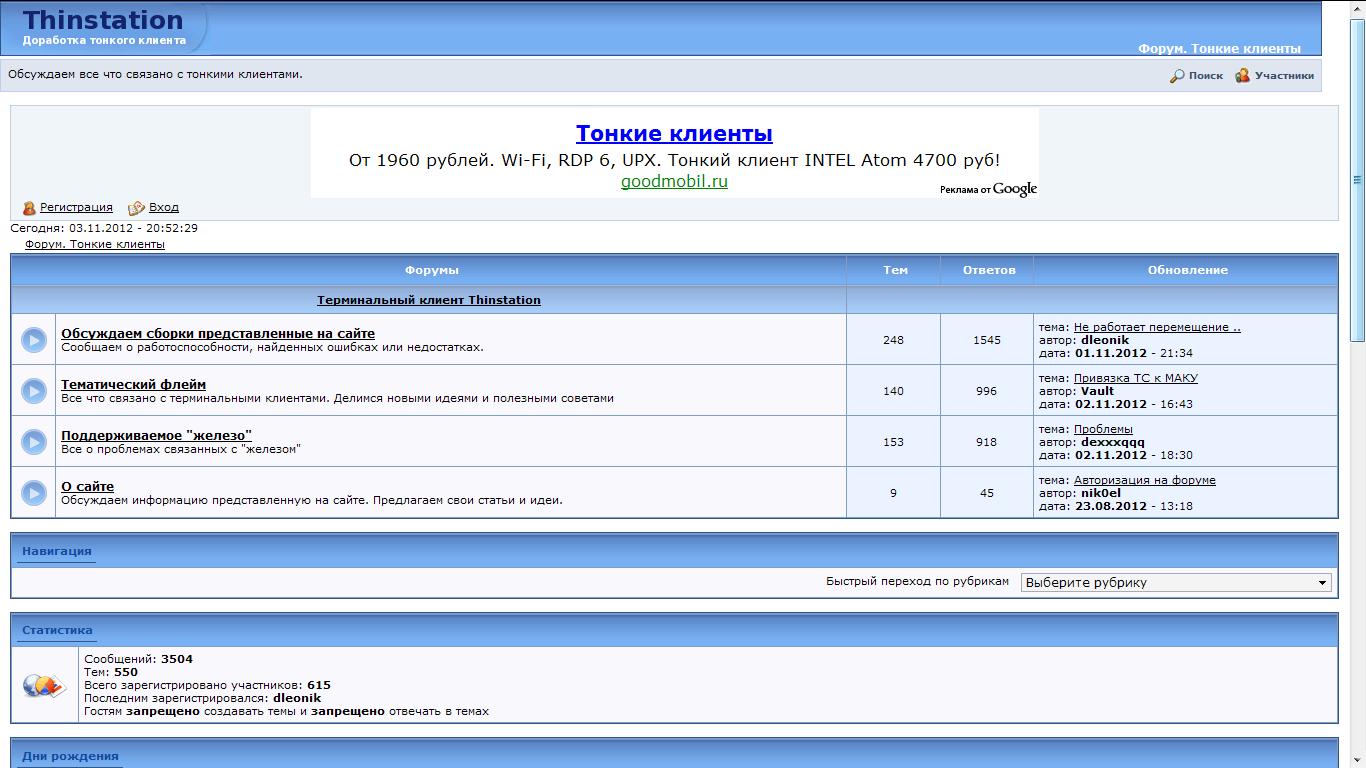Image resolution: width=1366 pixels, height=768 pixels.
Task: Click topic count 140
Action: tap(893, 391)
